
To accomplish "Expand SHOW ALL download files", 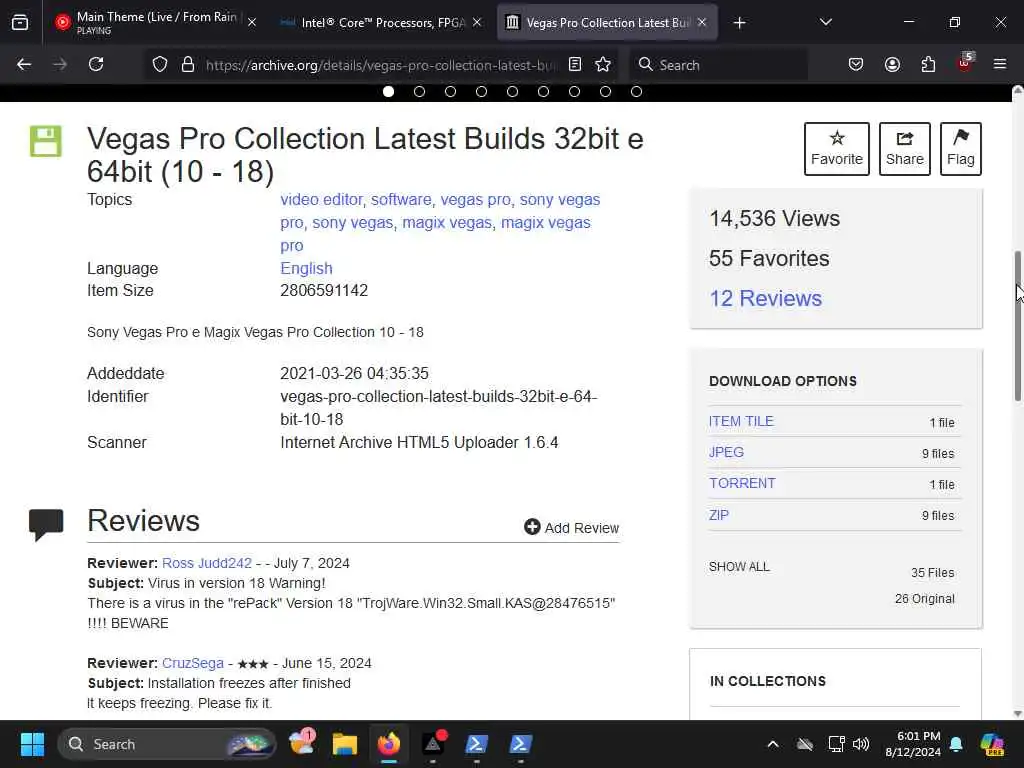I will point(739,567).
